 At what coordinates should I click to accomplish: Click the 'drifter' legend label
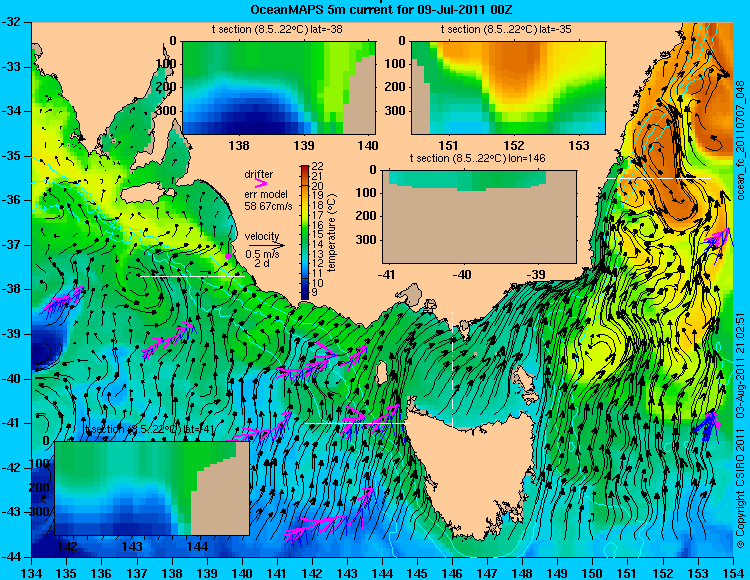259,175
